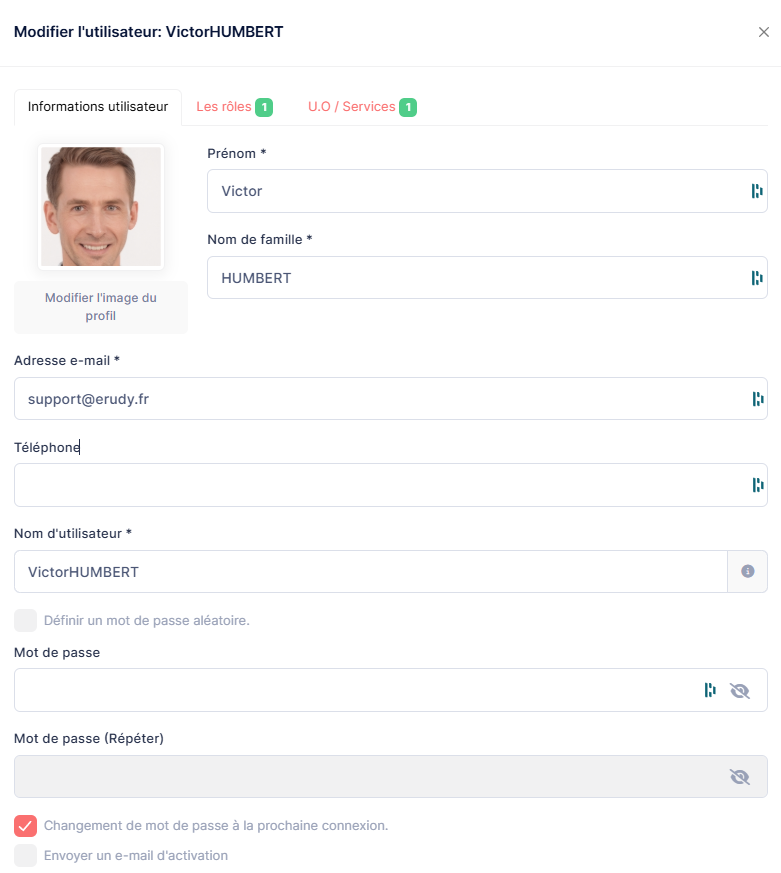Click the Nom d'utilisateur field with VictorHUMBERT
Image resolution: width=781 pixels, height=873 pixels.
pyautogui.click(x=370, y=572)
